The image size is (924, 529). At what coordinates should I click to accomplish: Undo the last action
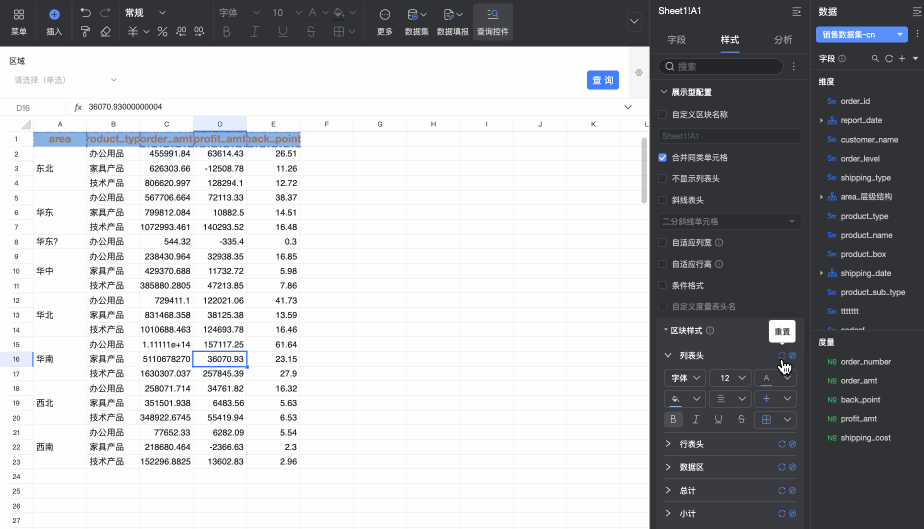click(x=85, y=12)
